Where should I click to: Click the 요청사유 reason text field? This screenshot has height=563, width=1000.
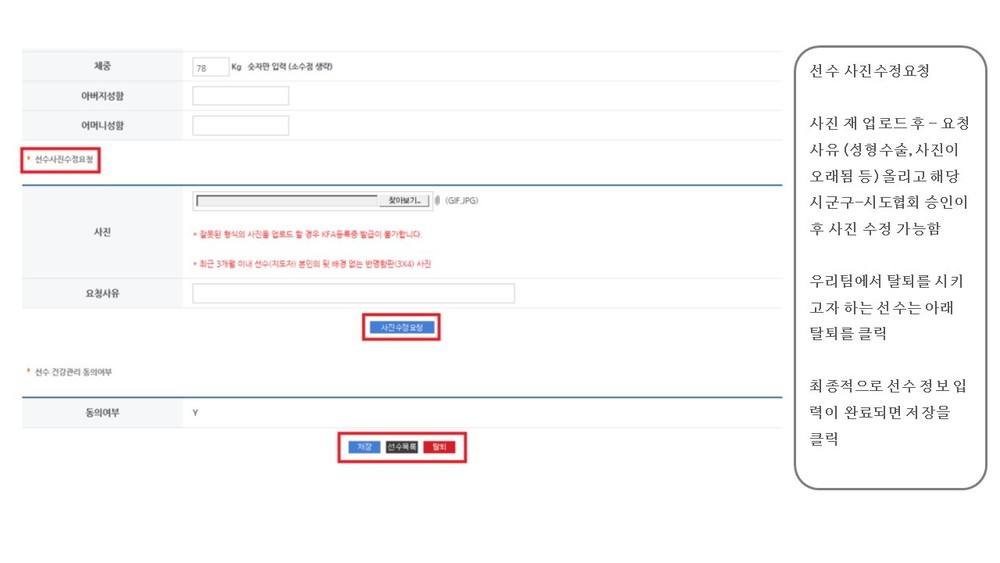tap(353, 293)
